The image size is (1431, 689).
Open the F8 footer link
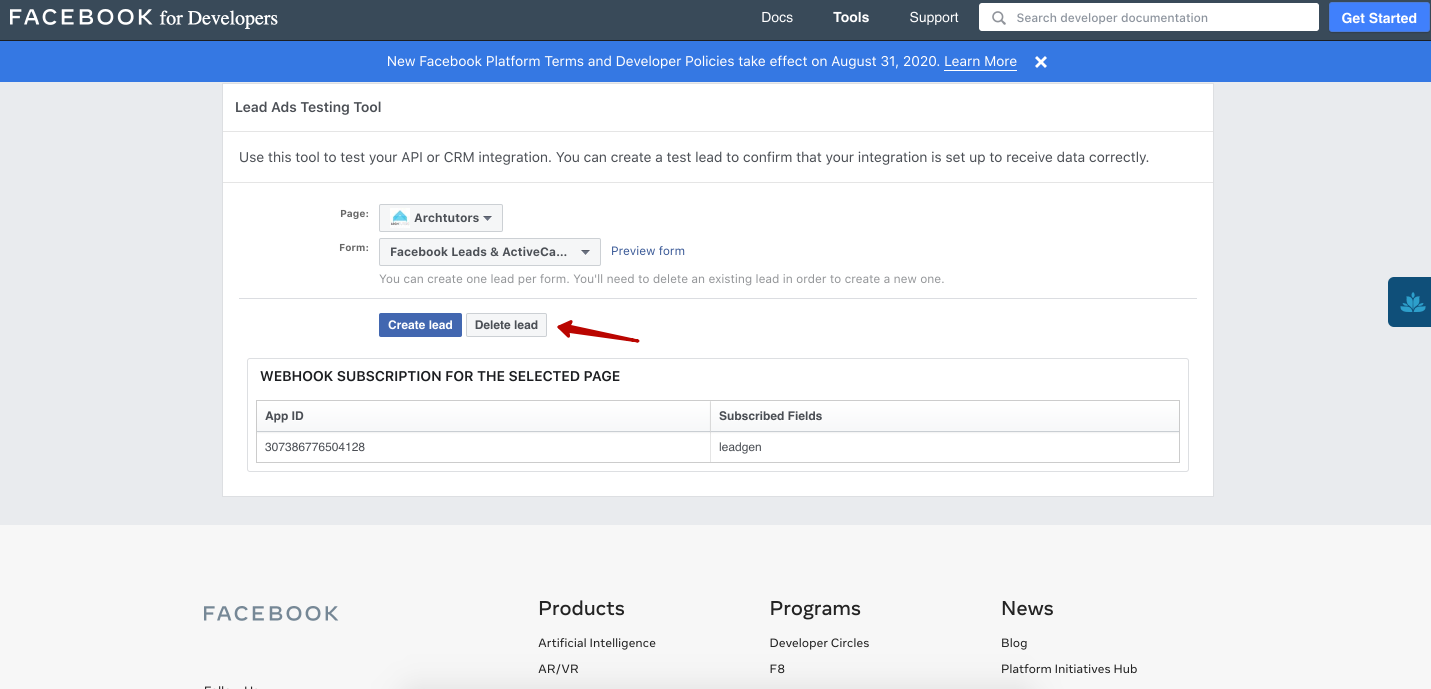[777, 669]
